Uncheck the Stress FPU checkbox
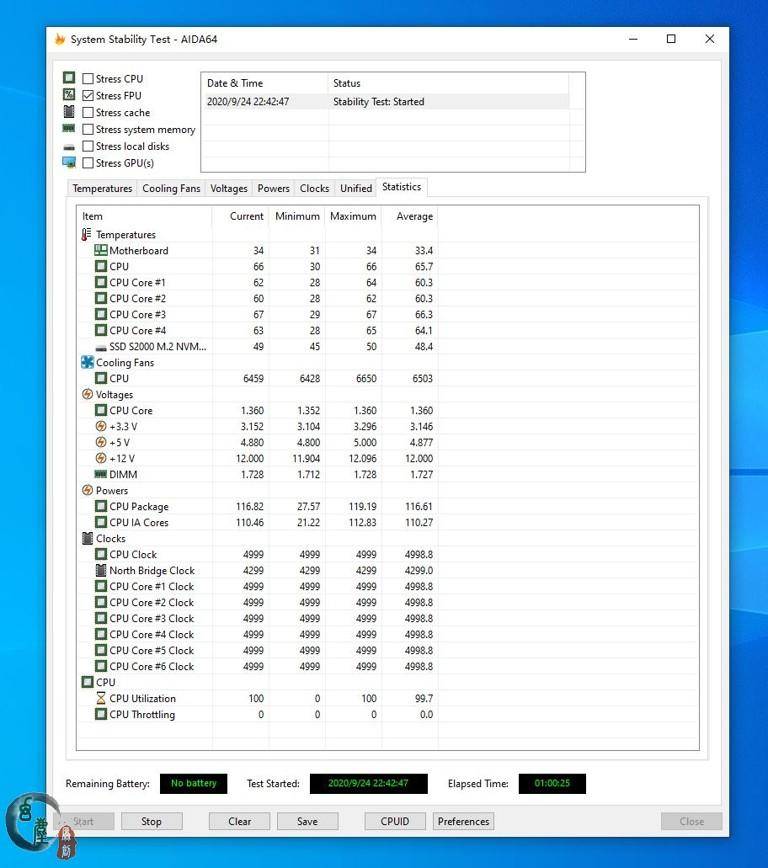Screen dimensions: 768x868 coord(87,95)
